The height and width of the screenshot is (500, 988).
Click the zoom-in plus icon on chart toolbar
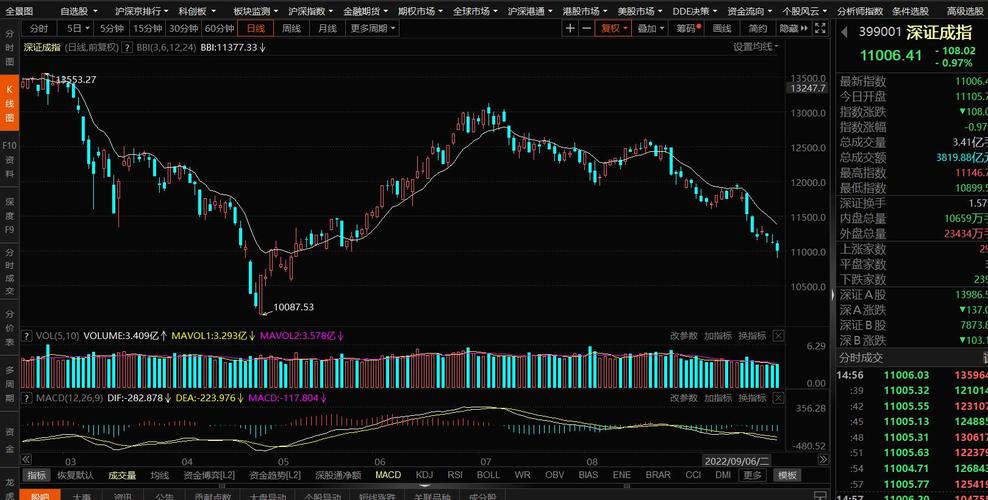click(x=570, y=29)
